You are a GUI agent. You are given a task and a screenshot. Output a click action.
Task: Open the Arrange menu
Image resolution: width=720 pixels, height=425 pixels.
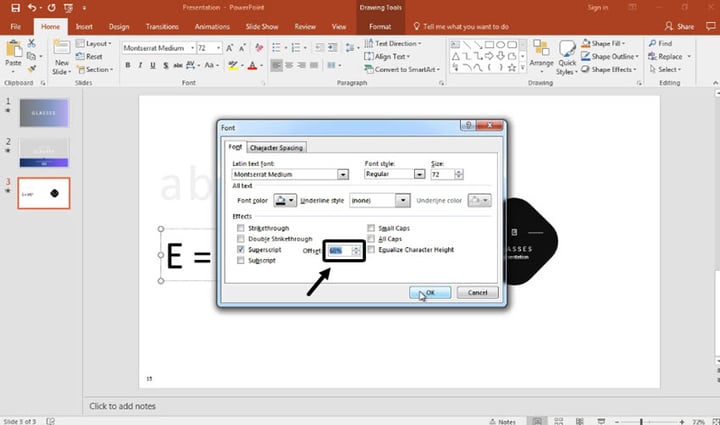click(541, 57)
